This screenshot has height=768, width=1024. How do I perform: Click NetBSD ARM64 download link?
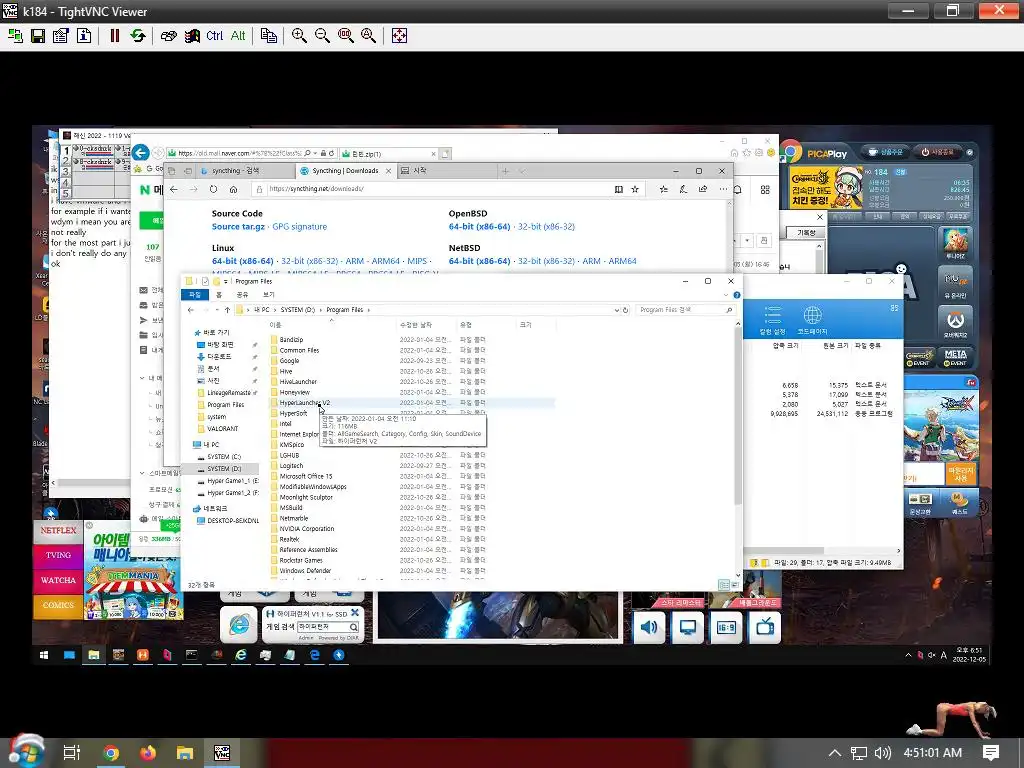point(622,261)
